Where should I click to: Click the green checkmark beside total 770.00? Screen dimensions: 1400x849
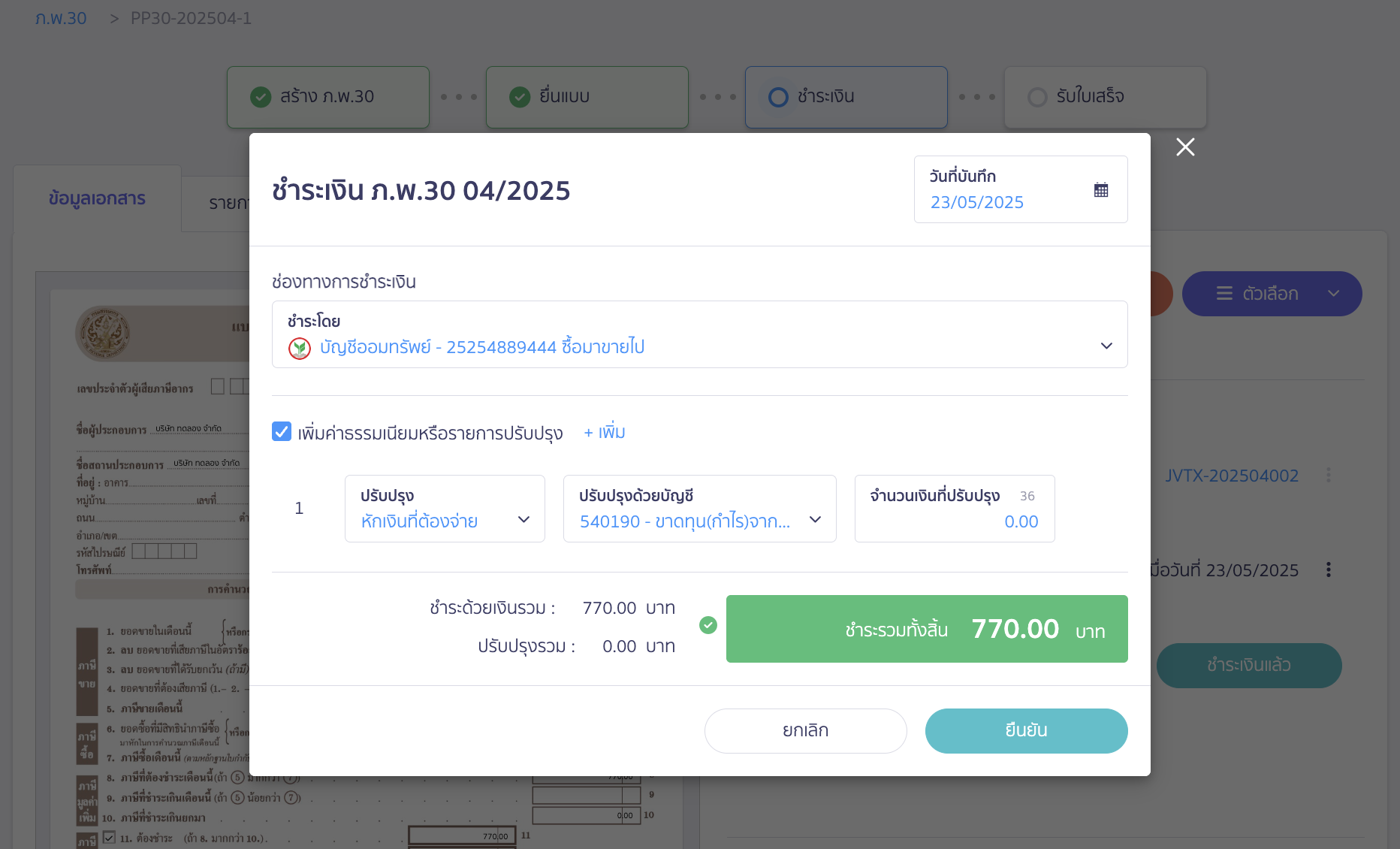708,624
